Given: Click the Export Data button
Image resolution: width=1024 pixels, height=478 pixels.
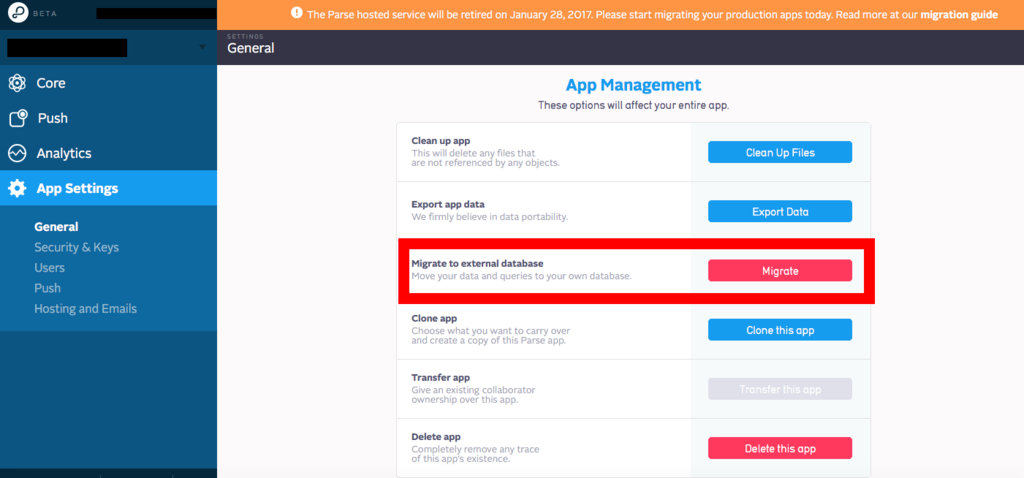Looking at the screenshot, I should pos(780,212).
